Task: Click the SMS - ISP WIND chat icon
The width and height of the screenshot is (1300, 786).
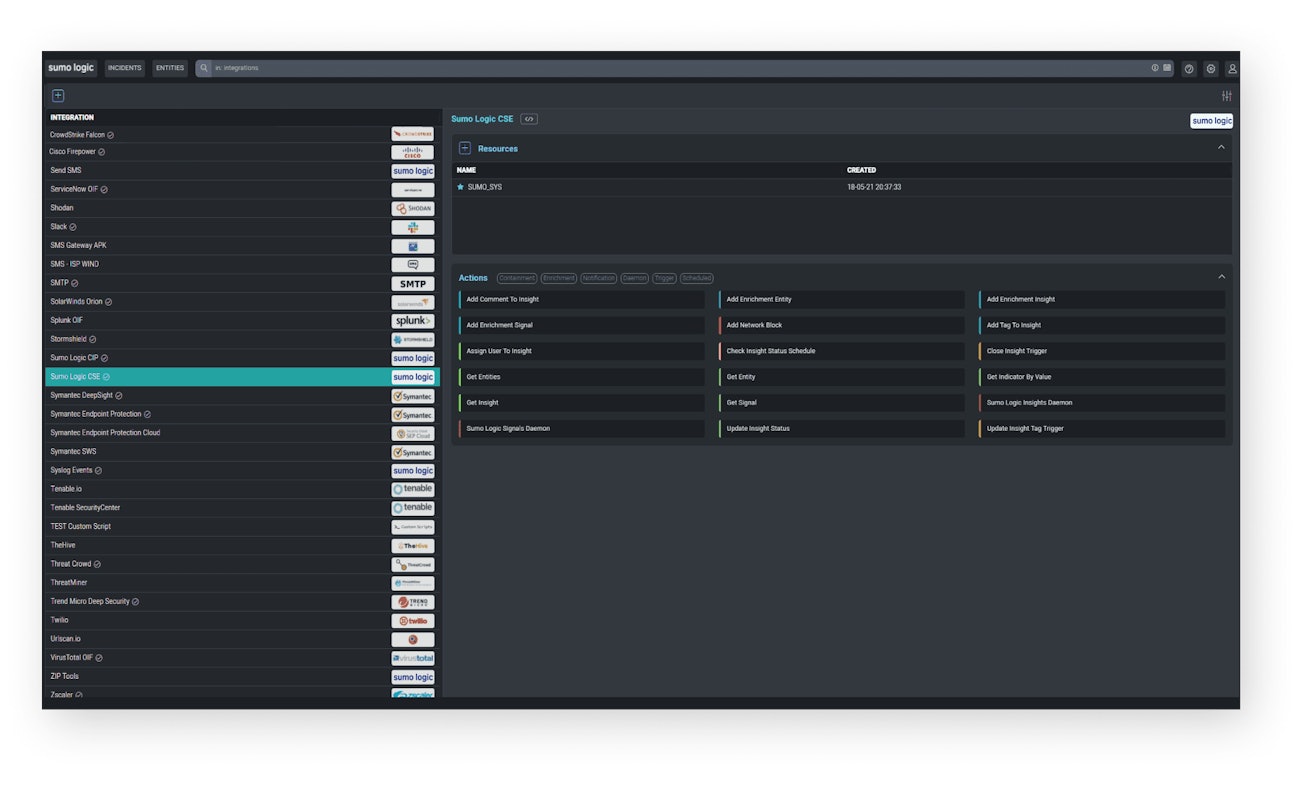Action: pyautogui.click(x=413, y=265)
